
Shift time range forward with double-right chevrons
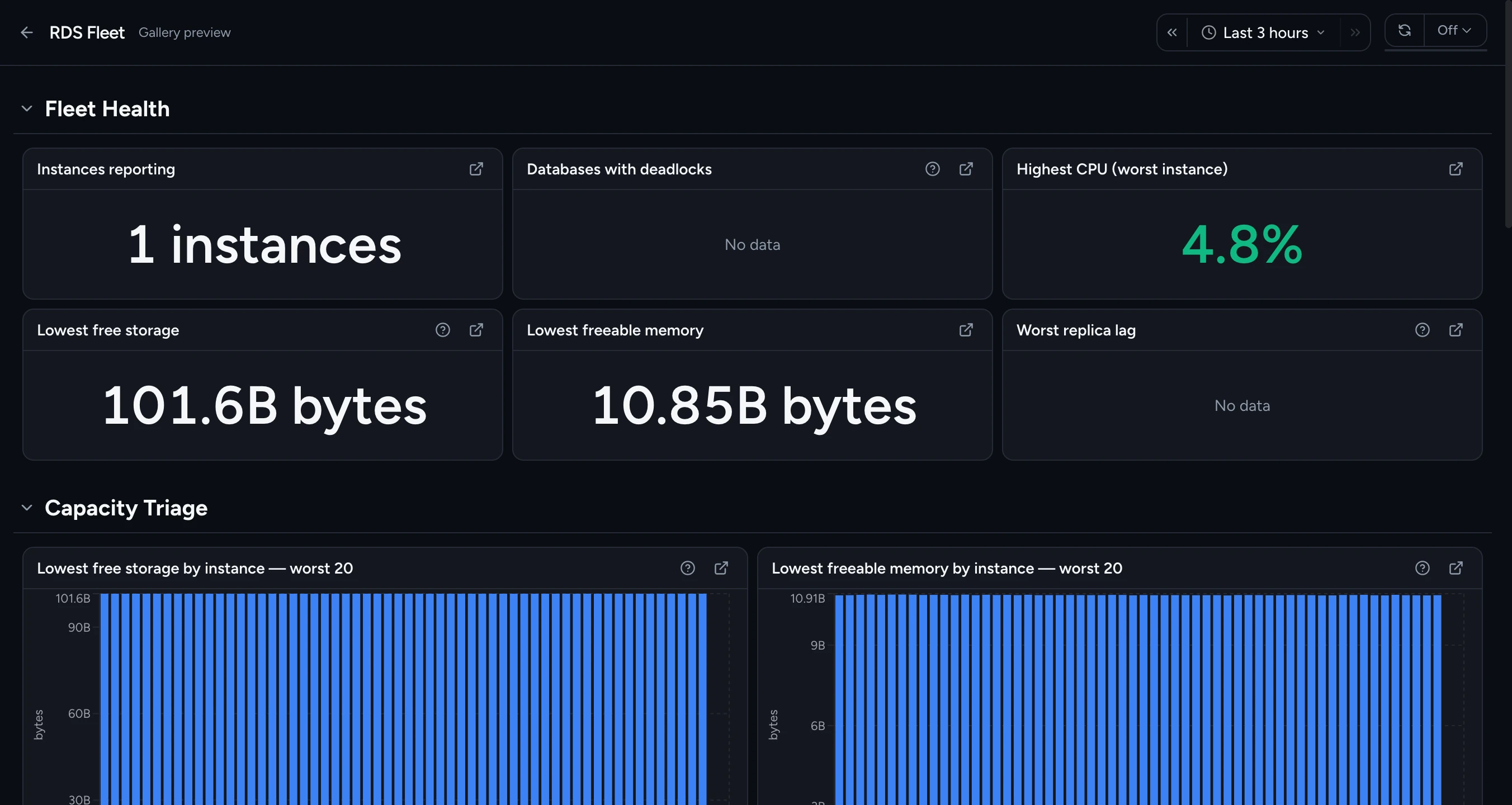click(1355, 32)
